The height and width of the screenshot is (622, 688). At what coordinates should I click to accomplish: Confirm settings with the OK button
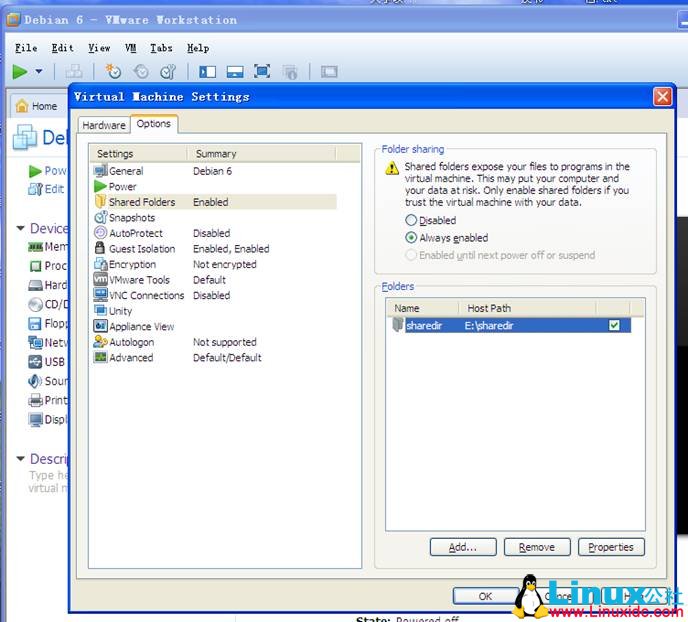click(485, 596)
